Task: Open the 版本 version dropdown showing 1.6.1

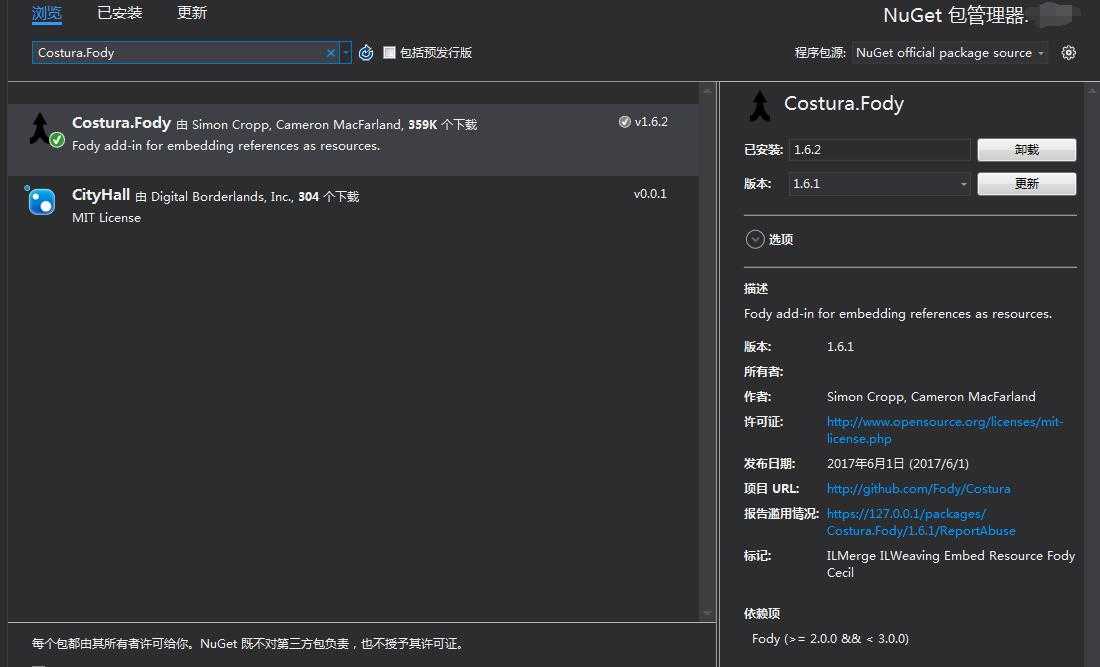Action: [880, 184]
